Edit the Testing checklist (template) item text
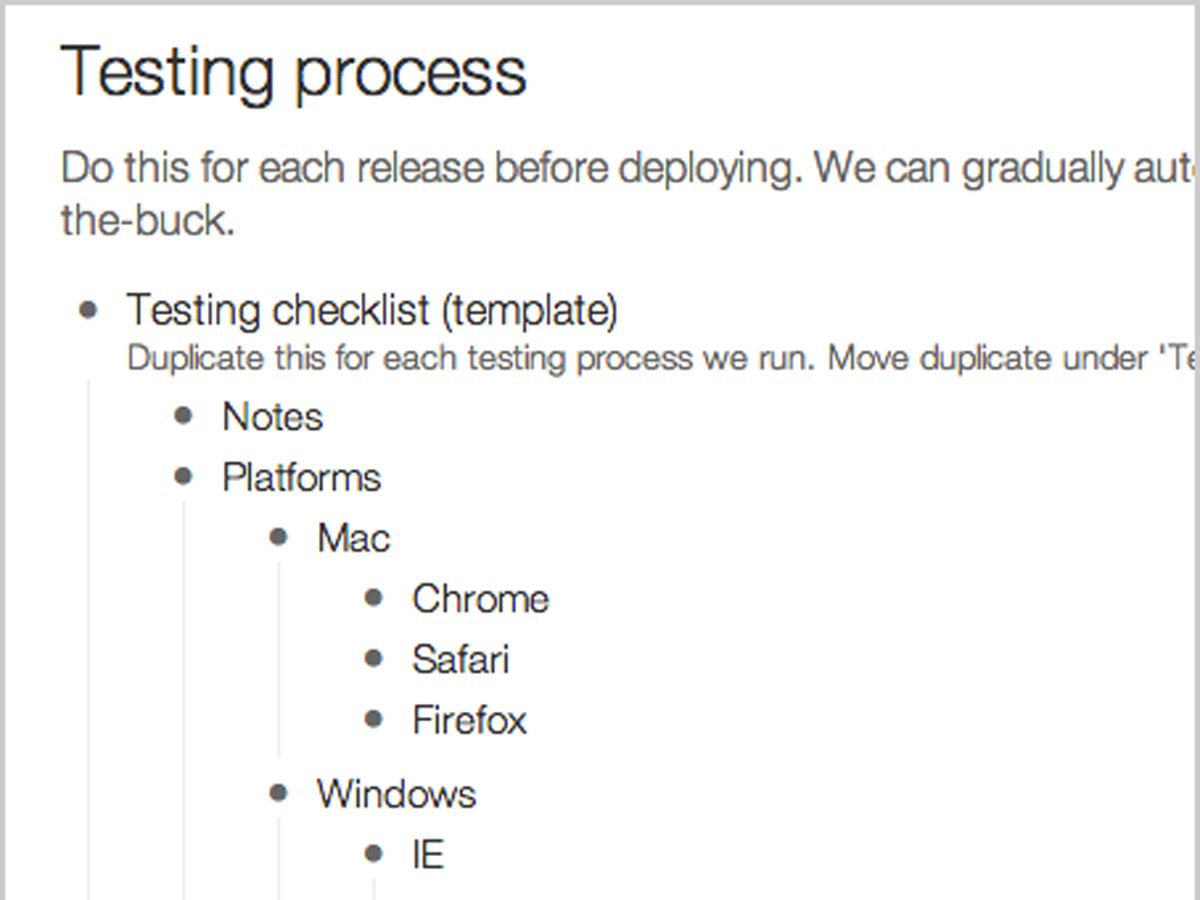 coord(372,312)
